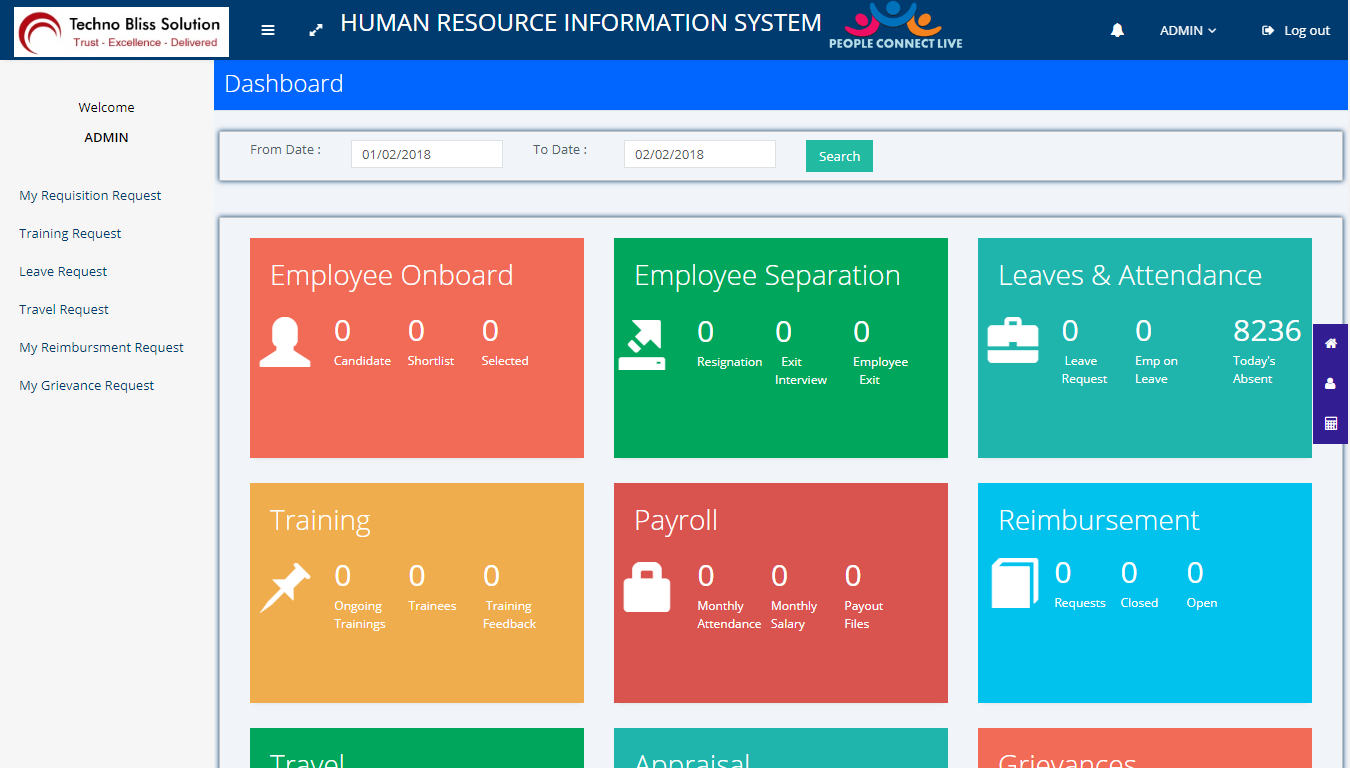Click the Monthly Attendance count

[x=706, y=576]
